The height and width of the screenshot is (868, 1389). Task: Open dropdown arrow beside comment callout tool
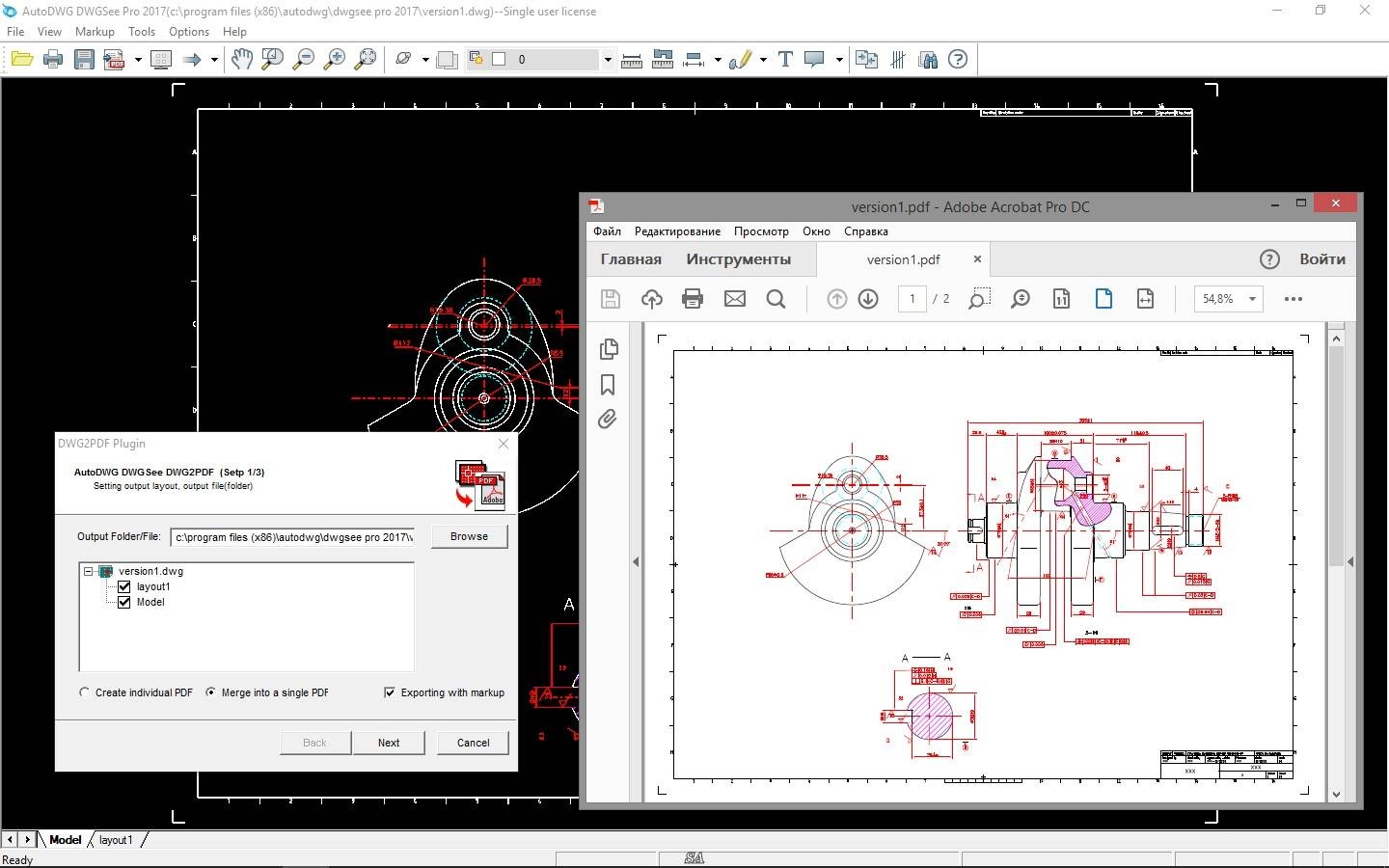(x=839, y=60)
